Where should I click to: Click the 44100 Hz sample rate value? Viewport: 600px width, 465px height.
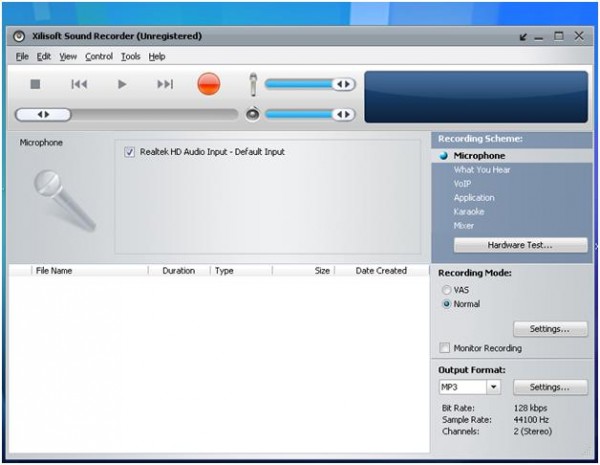click(531, 420)
